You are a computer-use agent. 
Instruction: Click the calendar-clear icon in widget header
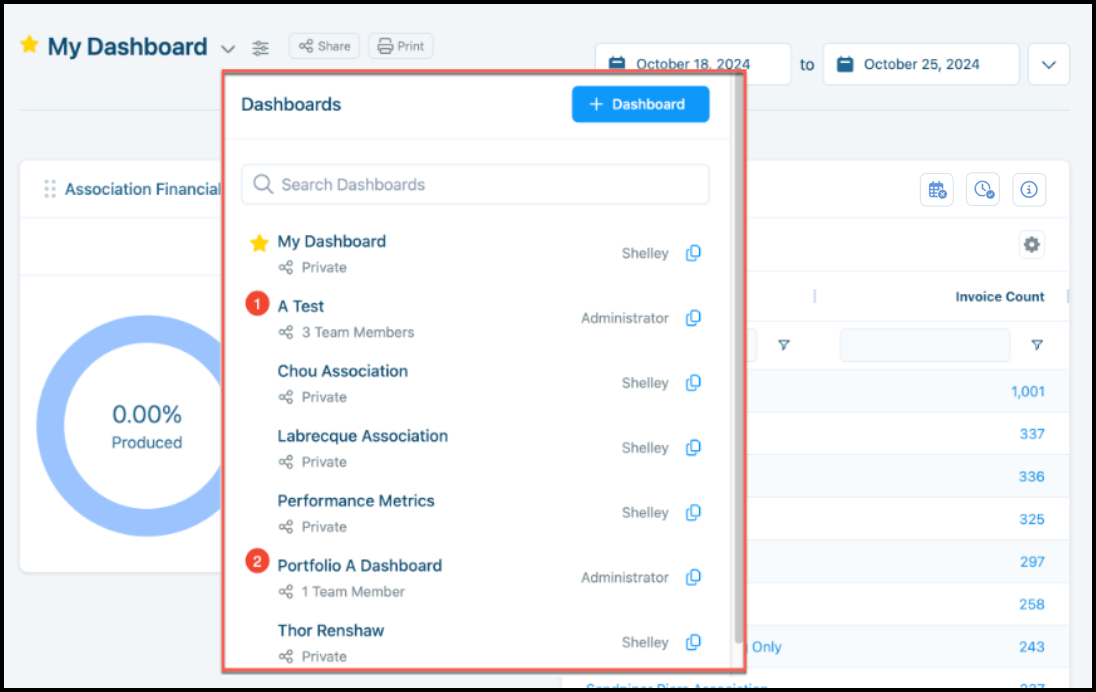click(937, 189)
